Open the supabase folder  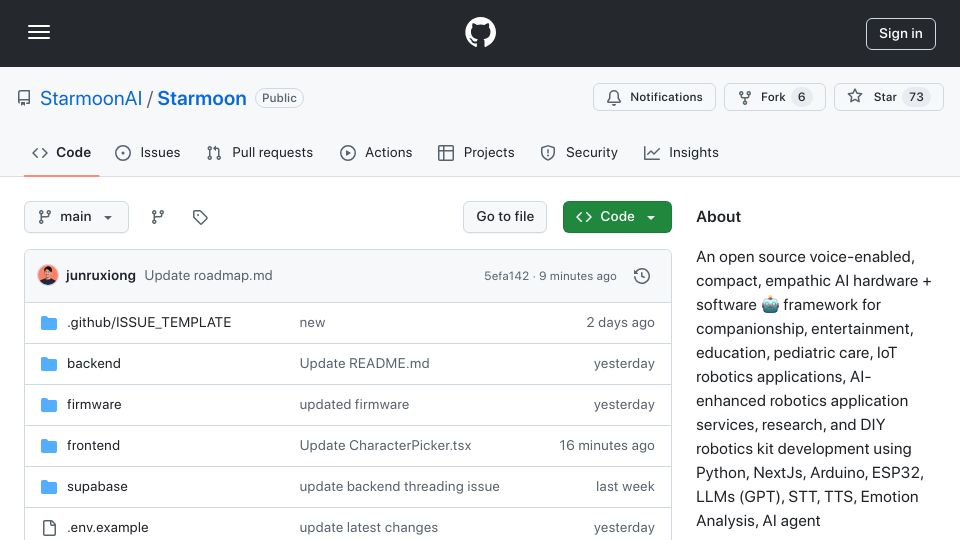tap(97, 487)
